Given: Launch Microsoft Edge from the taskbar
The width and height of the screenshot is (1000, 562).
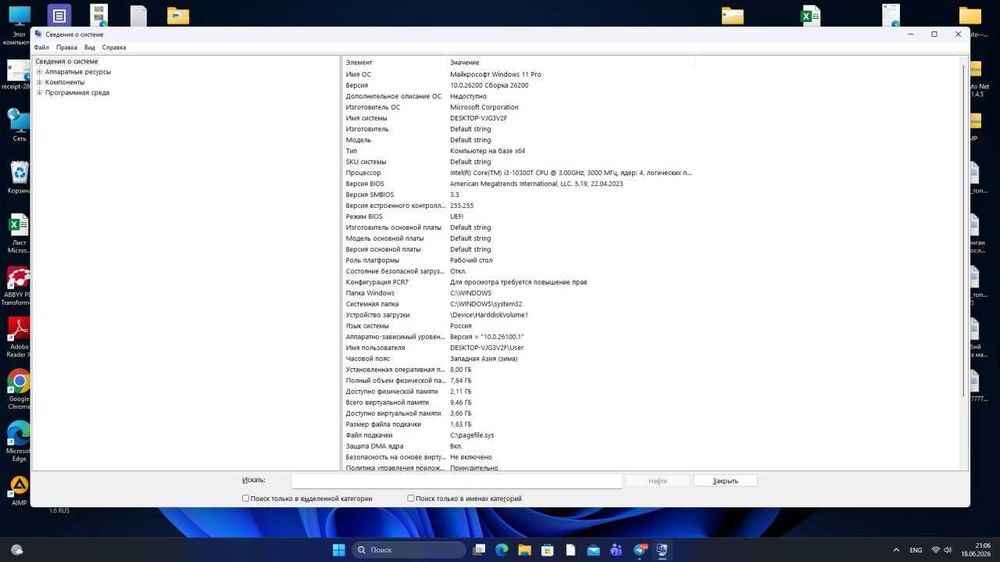Looking at the screenshot, I should [x=502, y=550].
